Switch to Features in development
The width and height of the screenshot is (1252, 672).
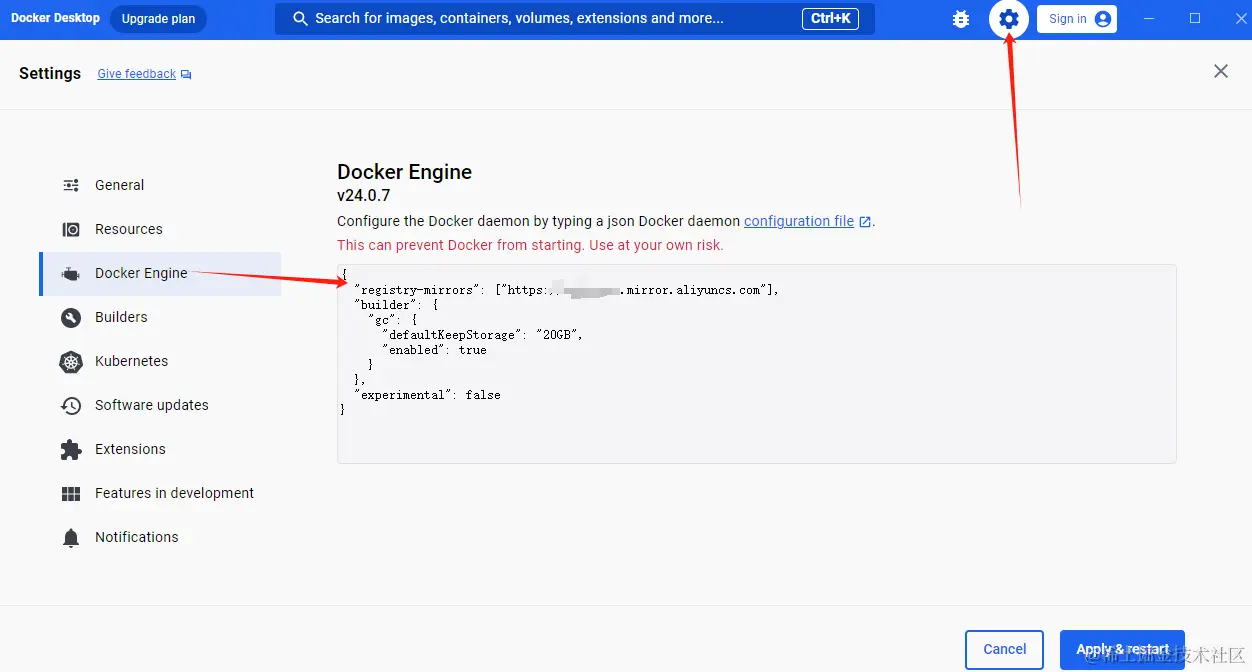(x=174, y=493)
